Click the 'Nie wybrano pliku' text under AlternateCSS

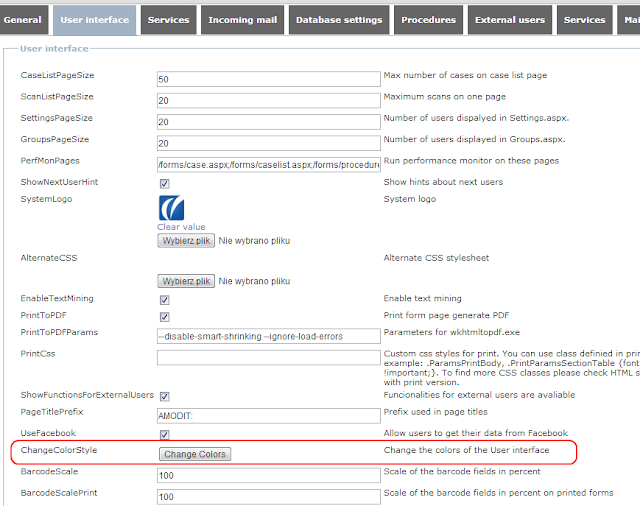coord(254,281)
